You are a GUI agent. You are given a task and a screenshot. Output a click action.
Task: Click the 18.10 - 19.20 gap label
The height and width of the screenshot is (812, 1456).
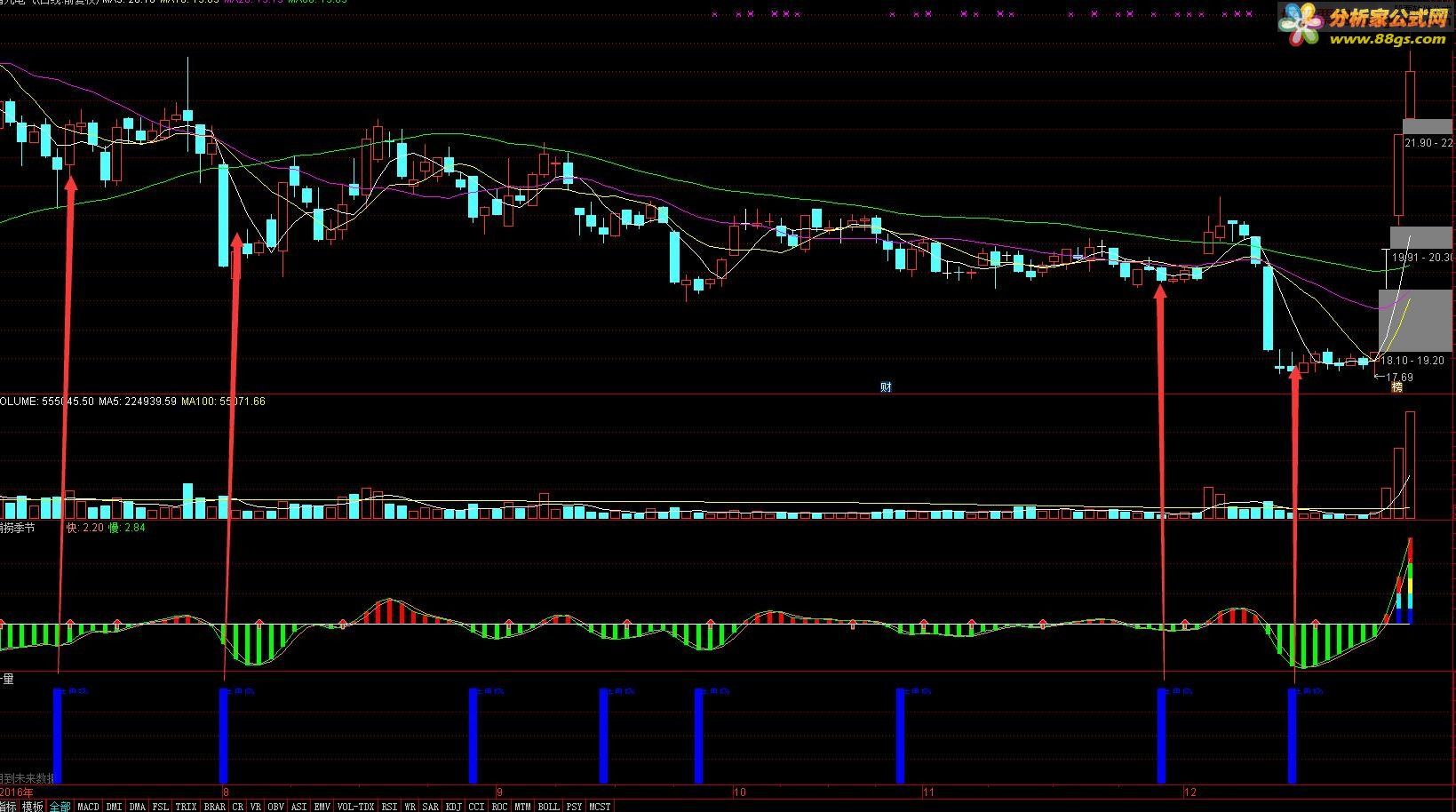point(1412,361)
